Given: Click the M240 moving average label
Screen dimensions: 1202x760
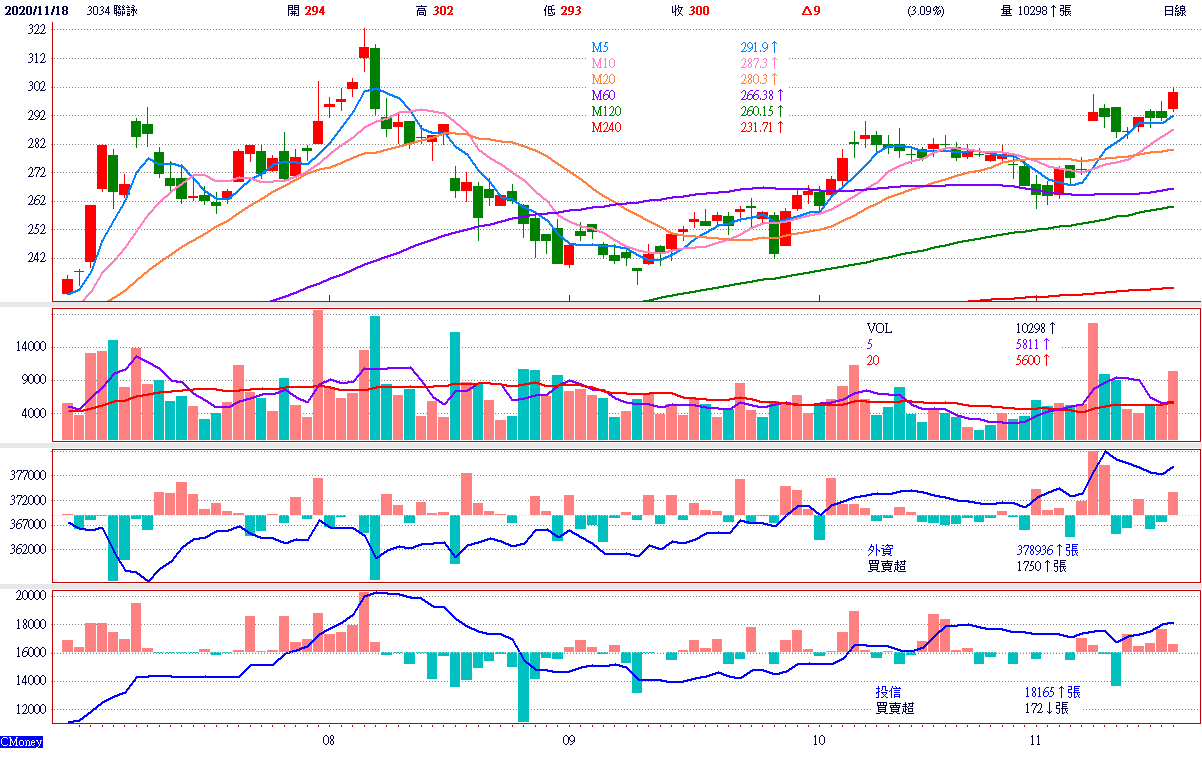Looking at the screenshot, I should pos(606,127).
